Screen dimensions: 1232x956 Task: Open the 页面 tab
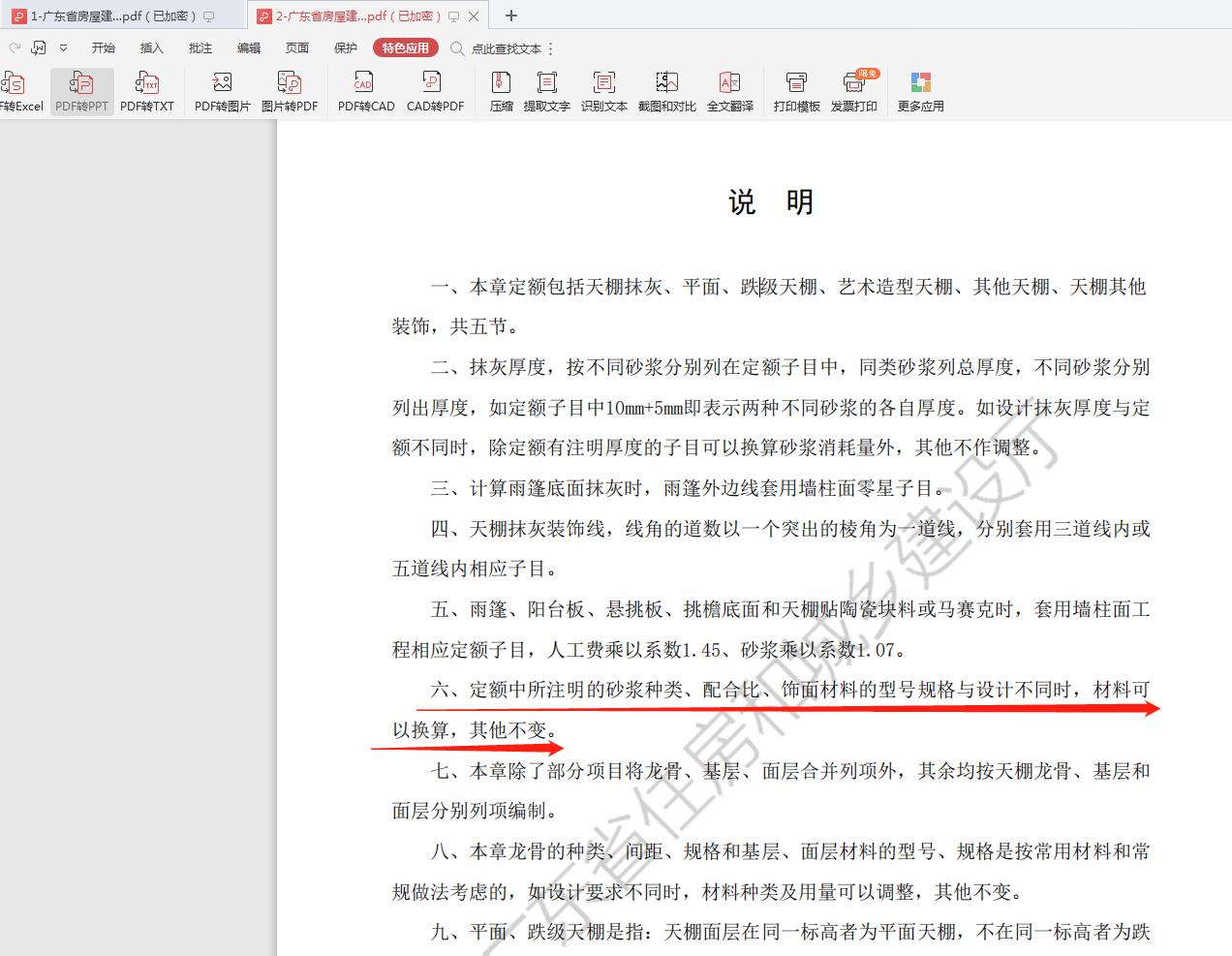coord(297,47)
